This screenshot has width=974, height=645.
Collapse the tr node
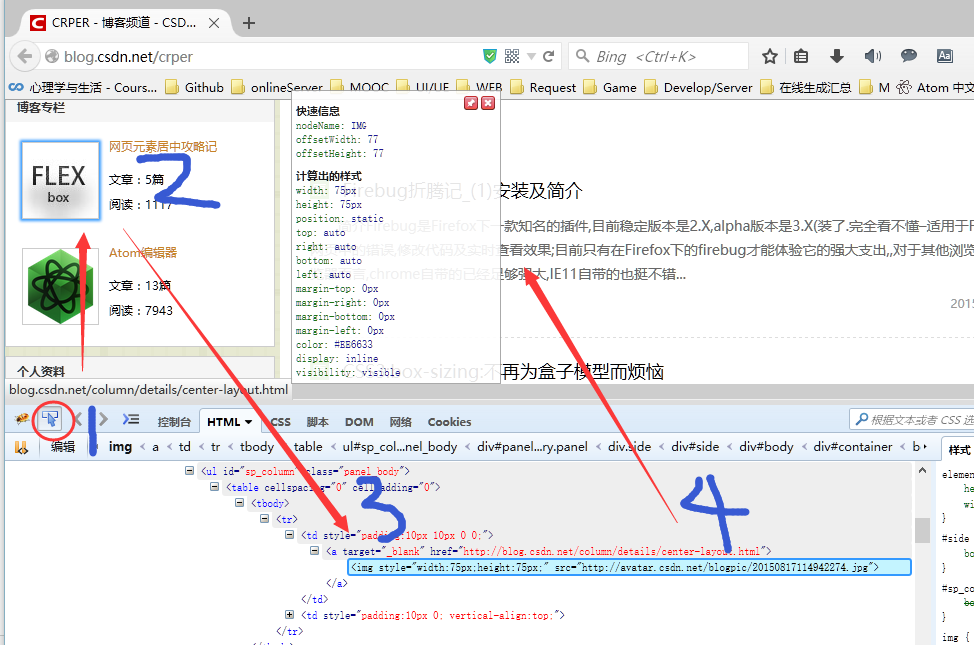point(264,518)
